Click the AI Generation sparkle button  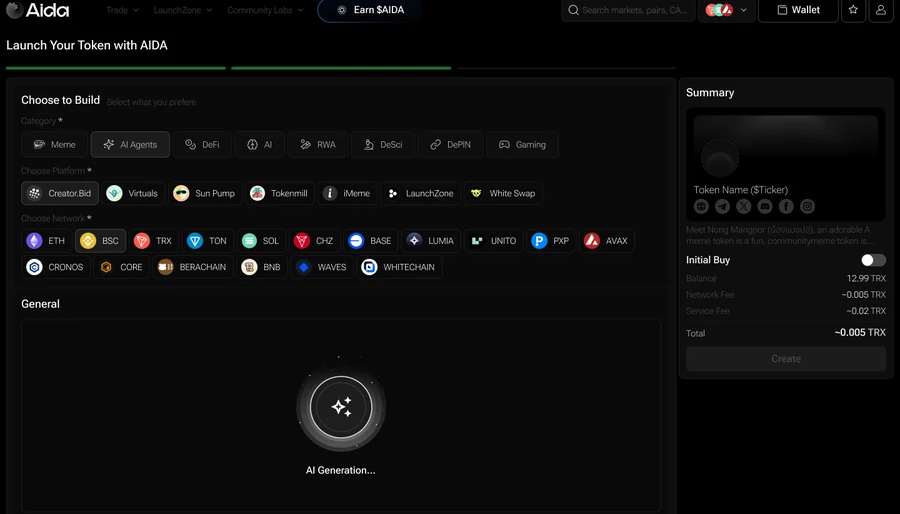pyautogui.click(x=341, y=407)
